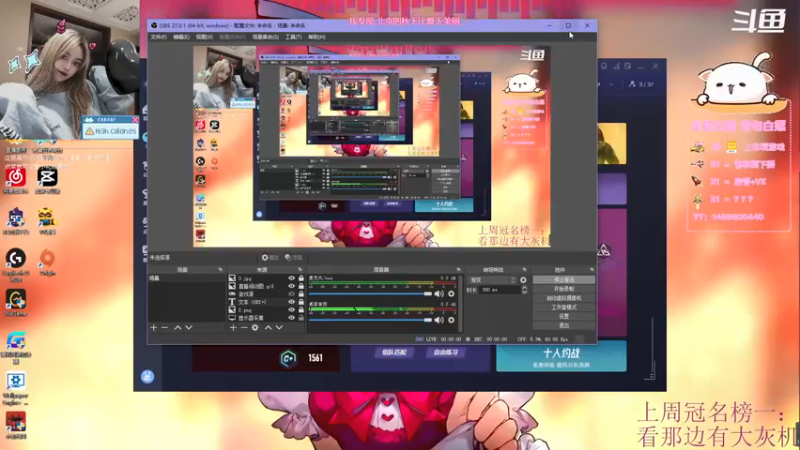
Task: Hide the 3.jpg source
Action: pyautogui.click(x=291, y=278)
